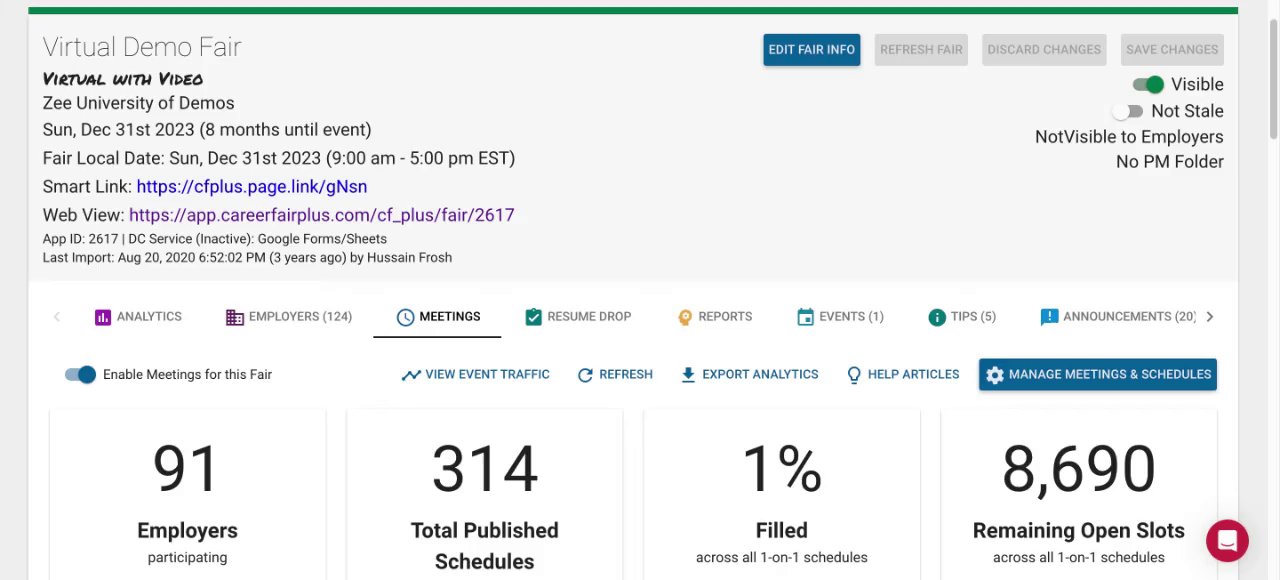The image size is (1280, 580).
Task: Switch to the Meetings tab
Action: click(438, 317)
